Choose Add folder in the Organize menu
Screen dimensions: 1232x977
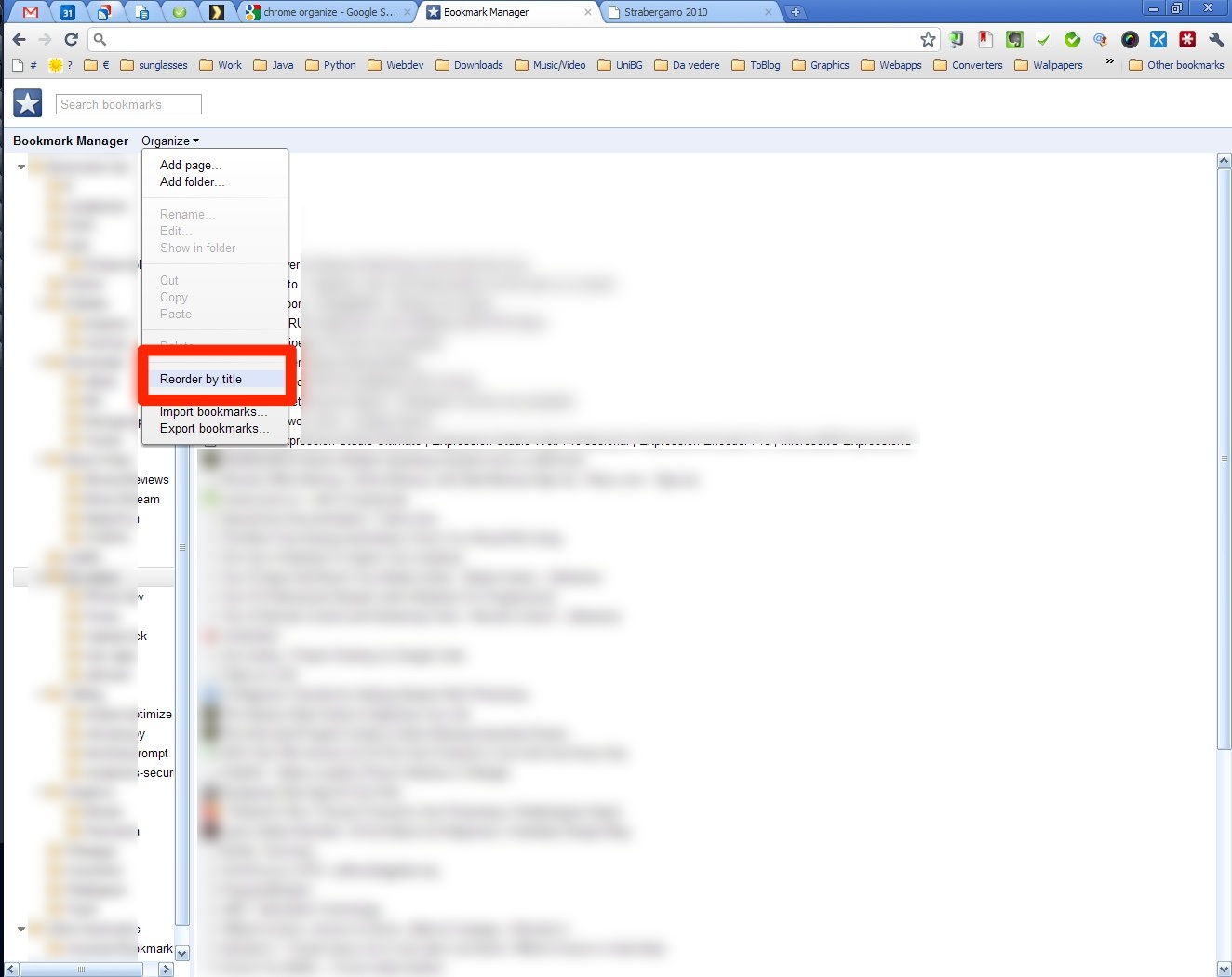(192, 181)
